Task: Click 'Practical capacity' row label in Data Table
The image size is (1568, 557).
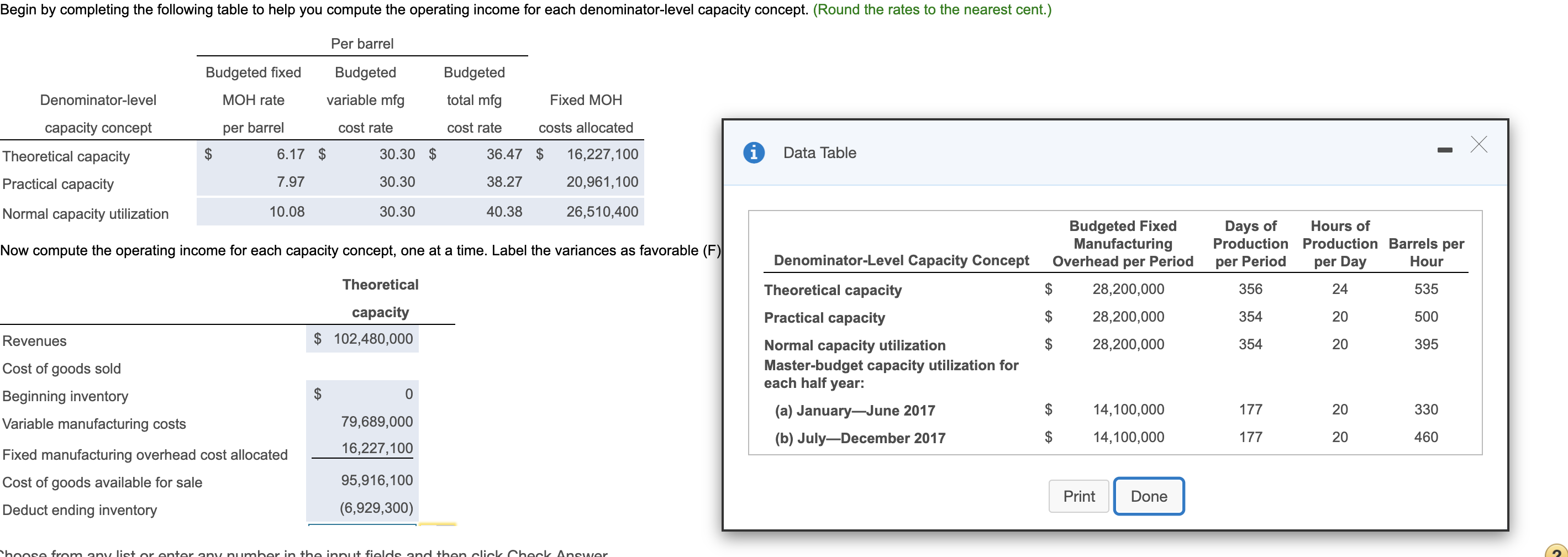Action: pyautogui.click(x=824, y=318)
